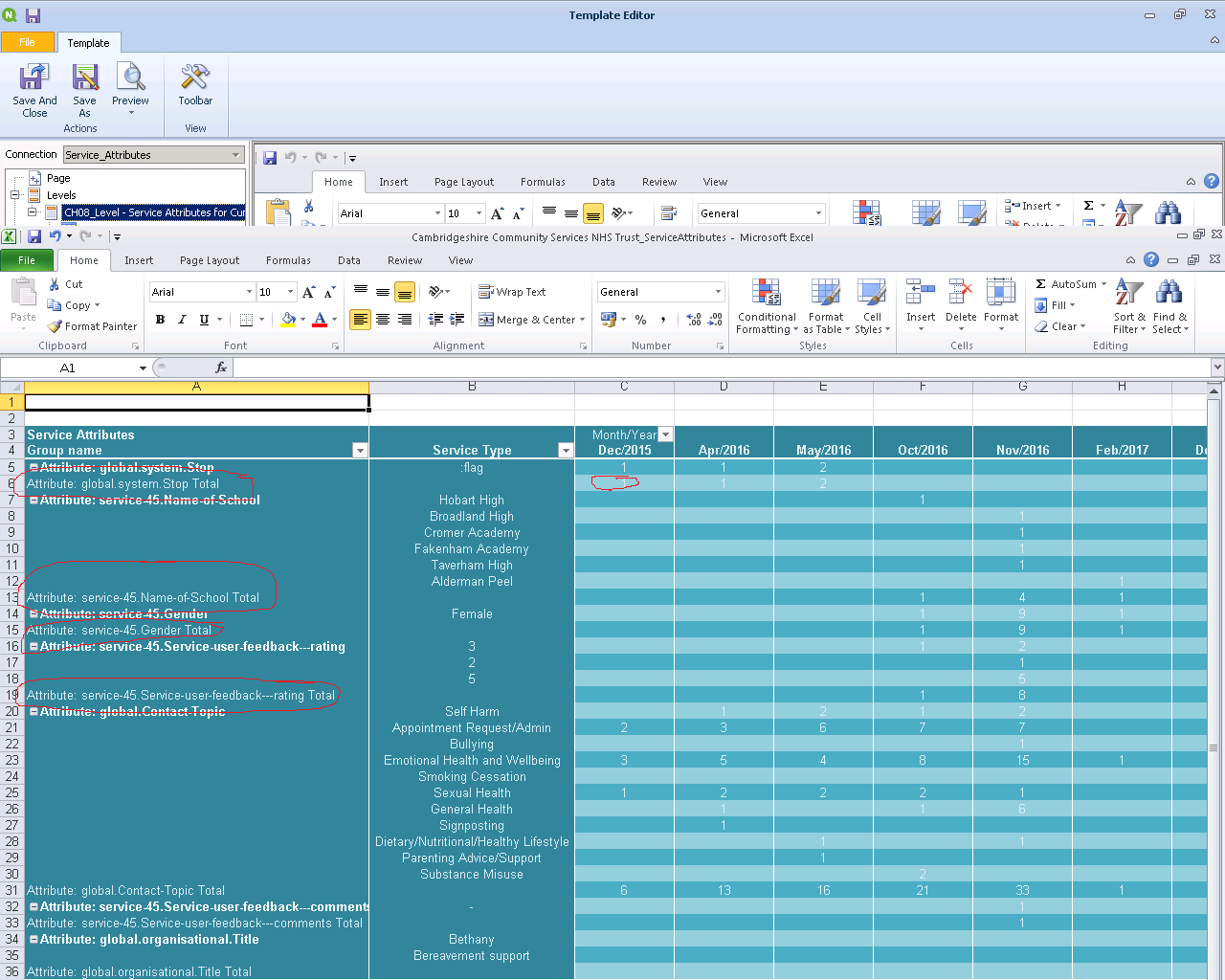Switch to Excel Data tab

tap(349, 260)
